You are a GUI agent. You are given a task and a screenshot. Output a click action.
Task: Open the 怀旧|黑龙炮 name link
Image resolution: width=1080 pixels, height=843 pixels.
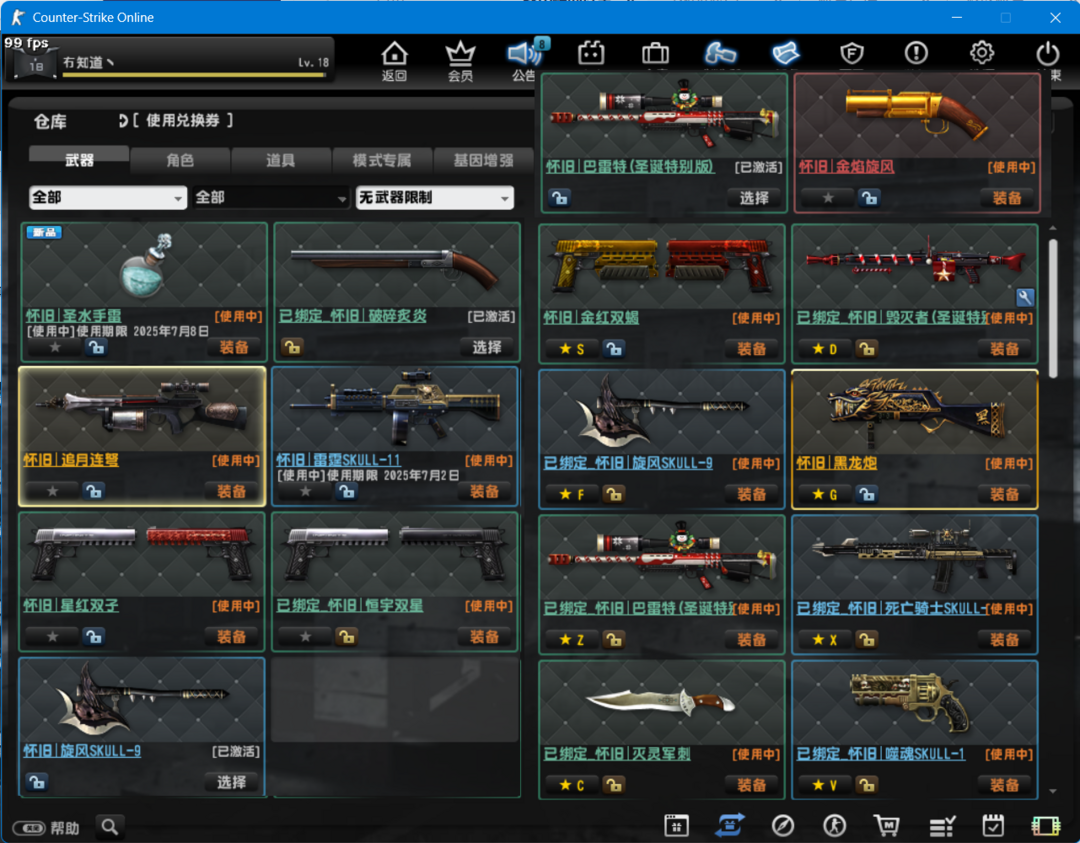[x=837, y=464]
